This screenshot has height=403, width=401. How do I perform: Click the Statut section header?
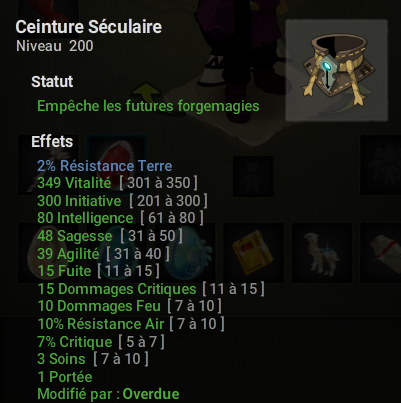[52, 82]
